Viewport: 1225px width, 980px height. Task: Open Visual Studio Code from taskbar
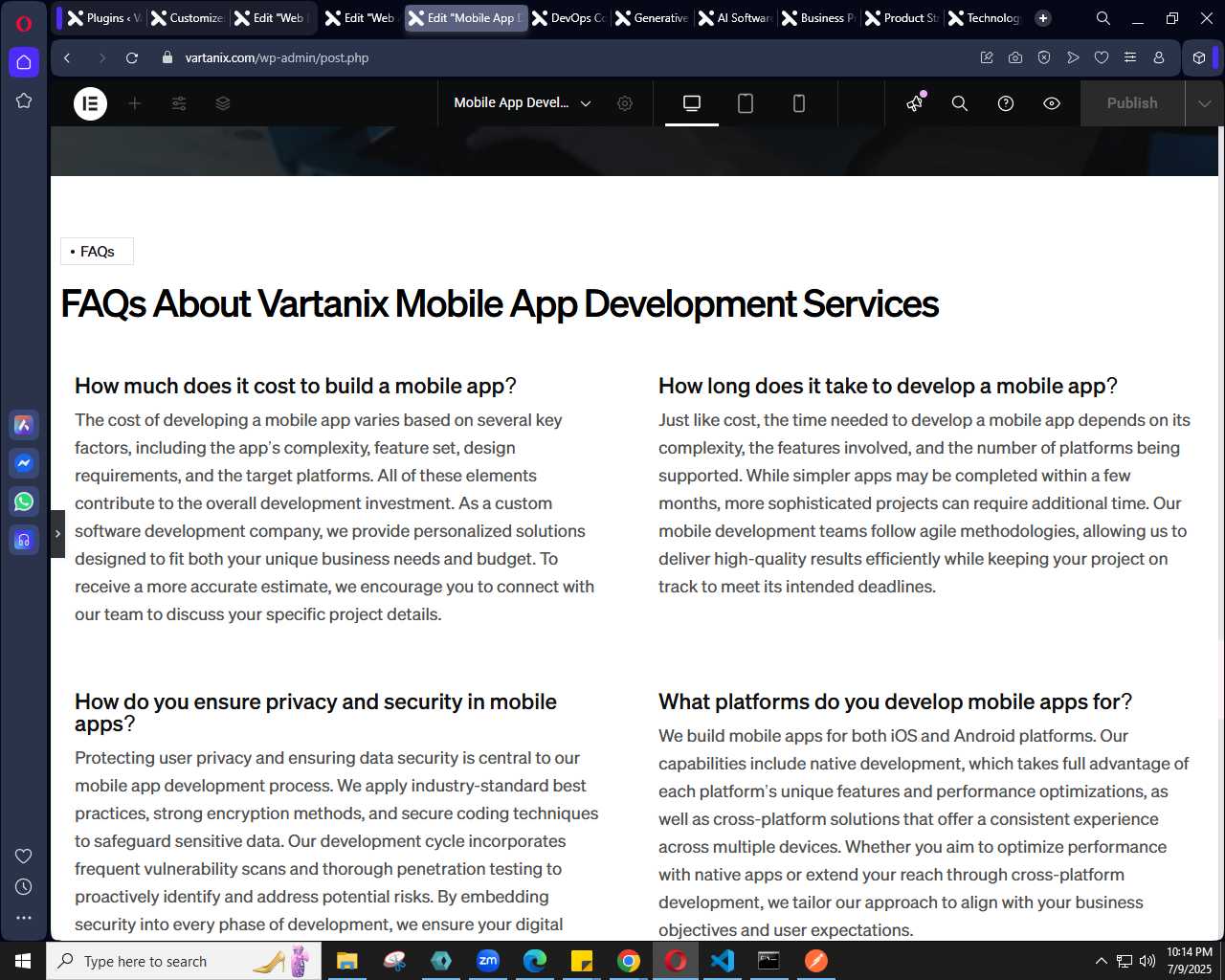723,961
